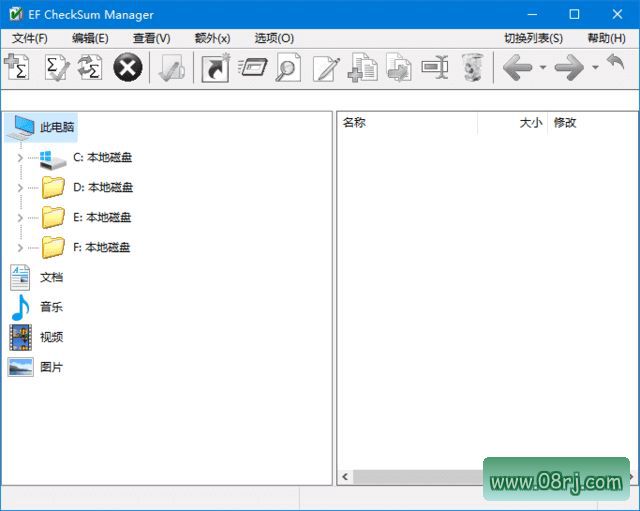640x511 pixels.
Task: Click the verify checksum icon
Action: (55, 68)
